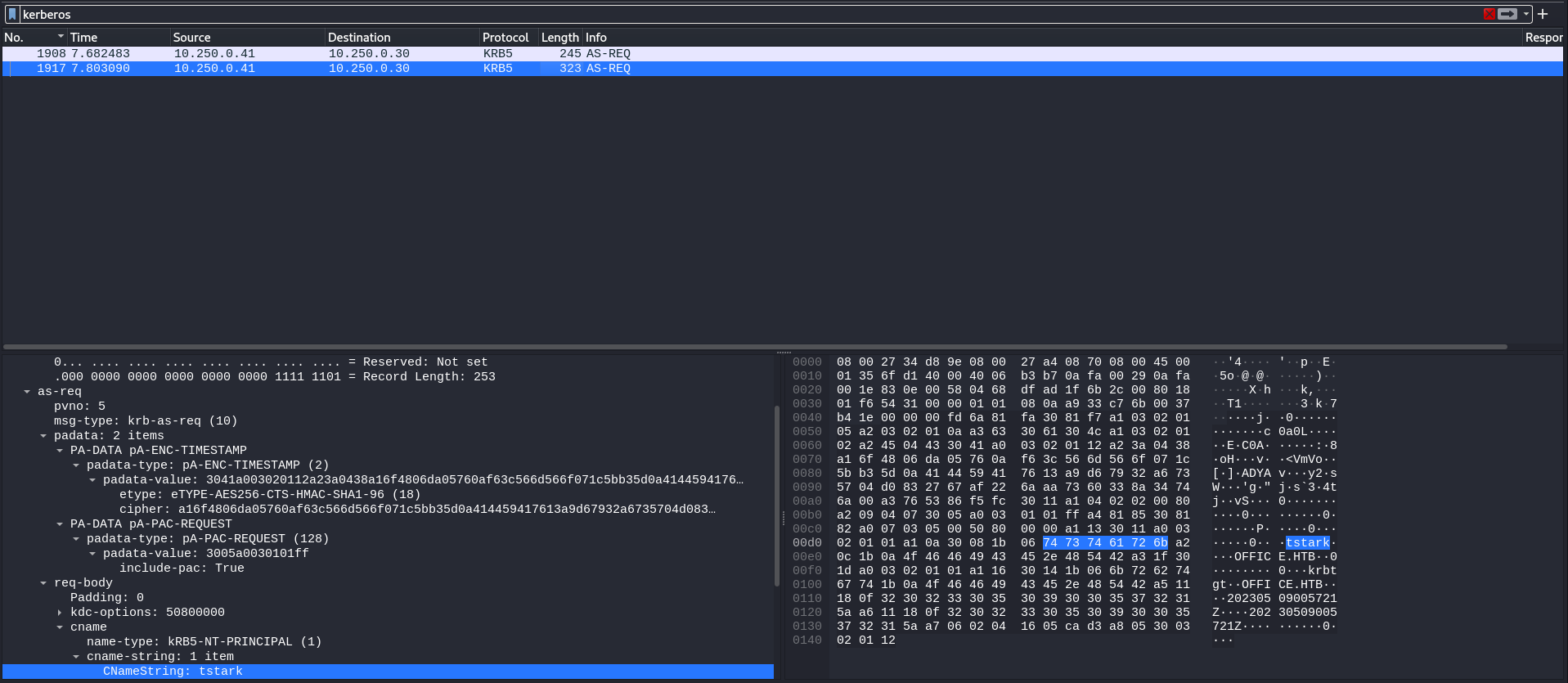Sort packets by the Source column header
This screenshot has width=1568, height=683.
[247, 37]
